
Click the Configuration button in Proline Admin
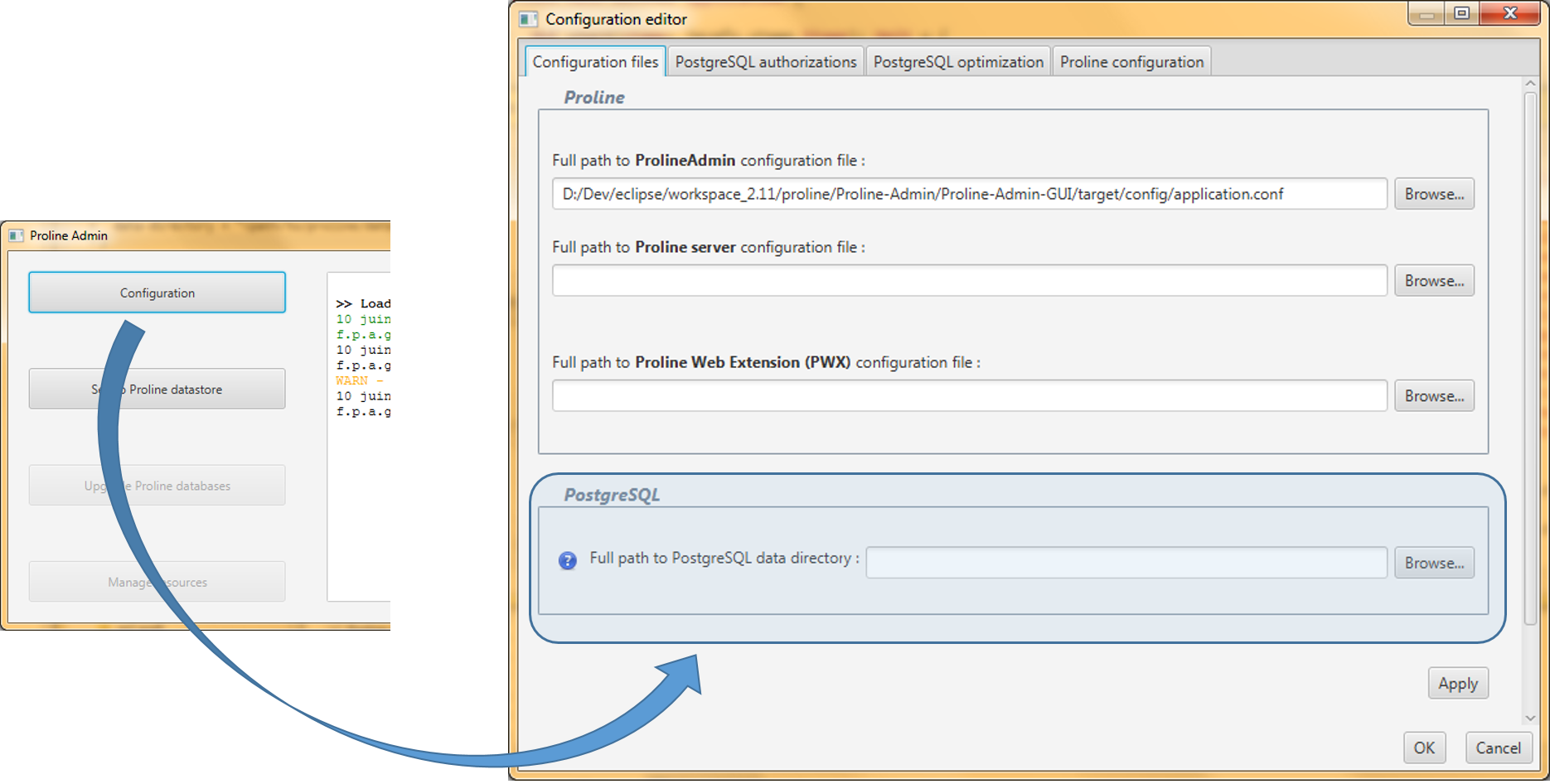tap(157, 293)
